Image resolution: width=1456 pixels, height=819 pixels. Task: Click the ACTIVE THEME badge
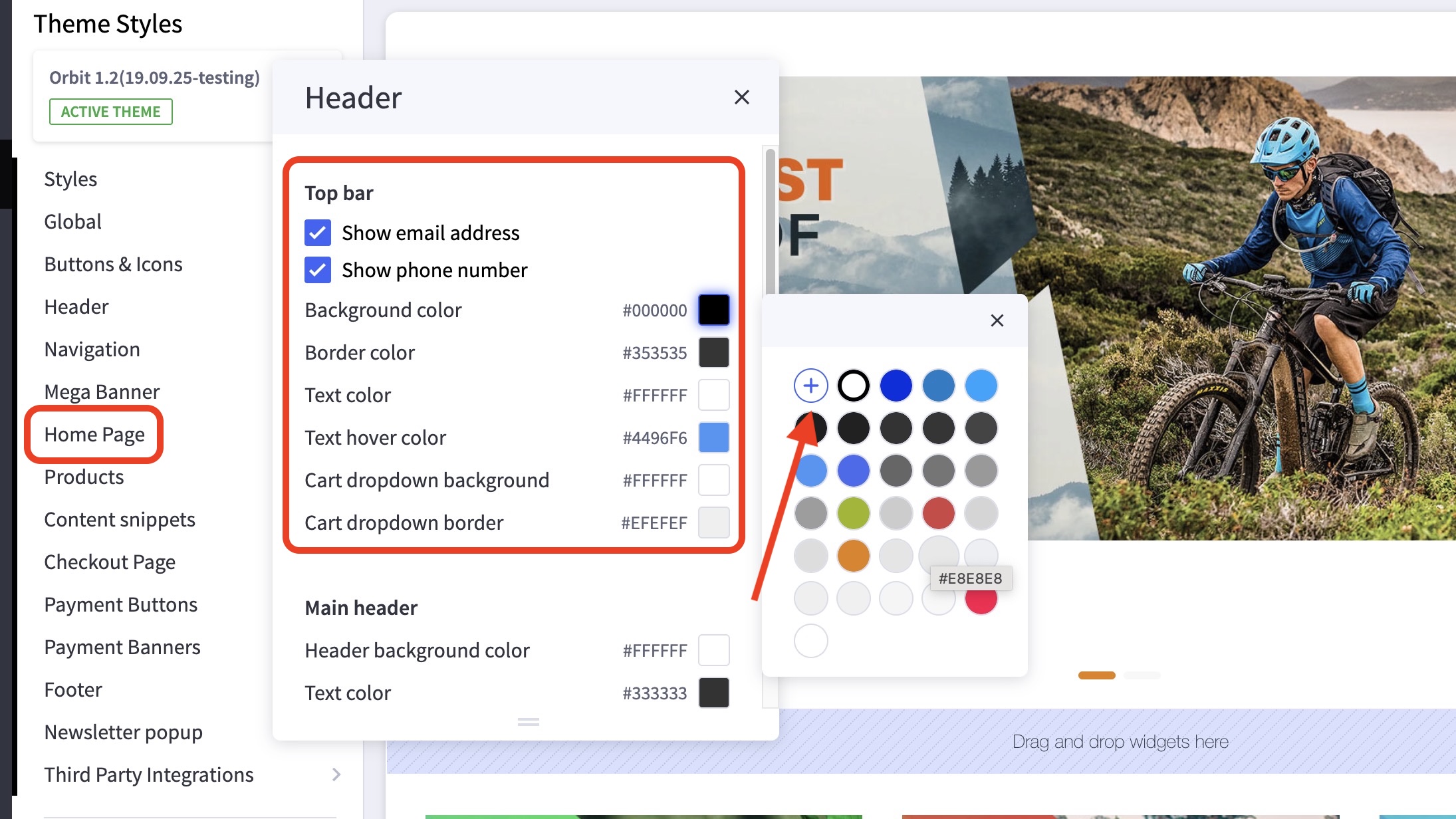110,112
